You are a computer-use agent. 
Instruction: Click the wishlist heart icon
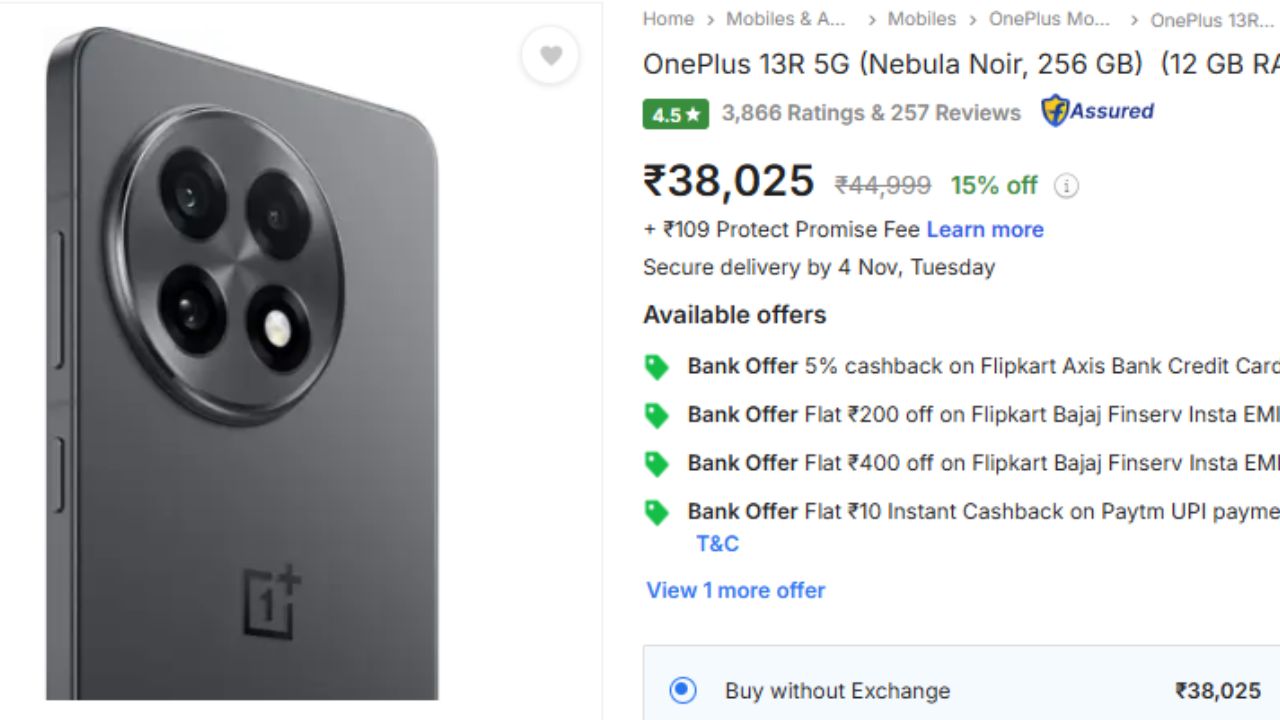(551, 56)
